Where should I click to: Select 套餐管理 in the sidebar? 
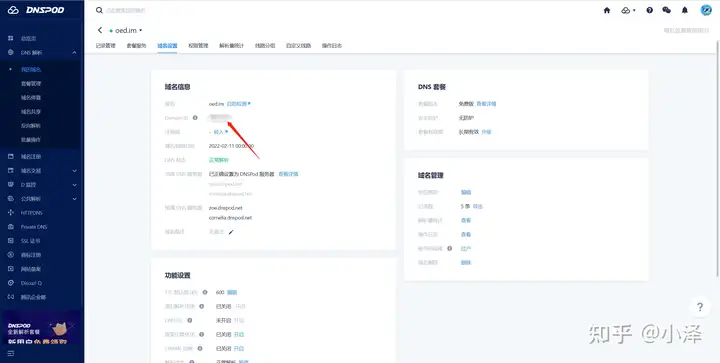click(31, 84)
